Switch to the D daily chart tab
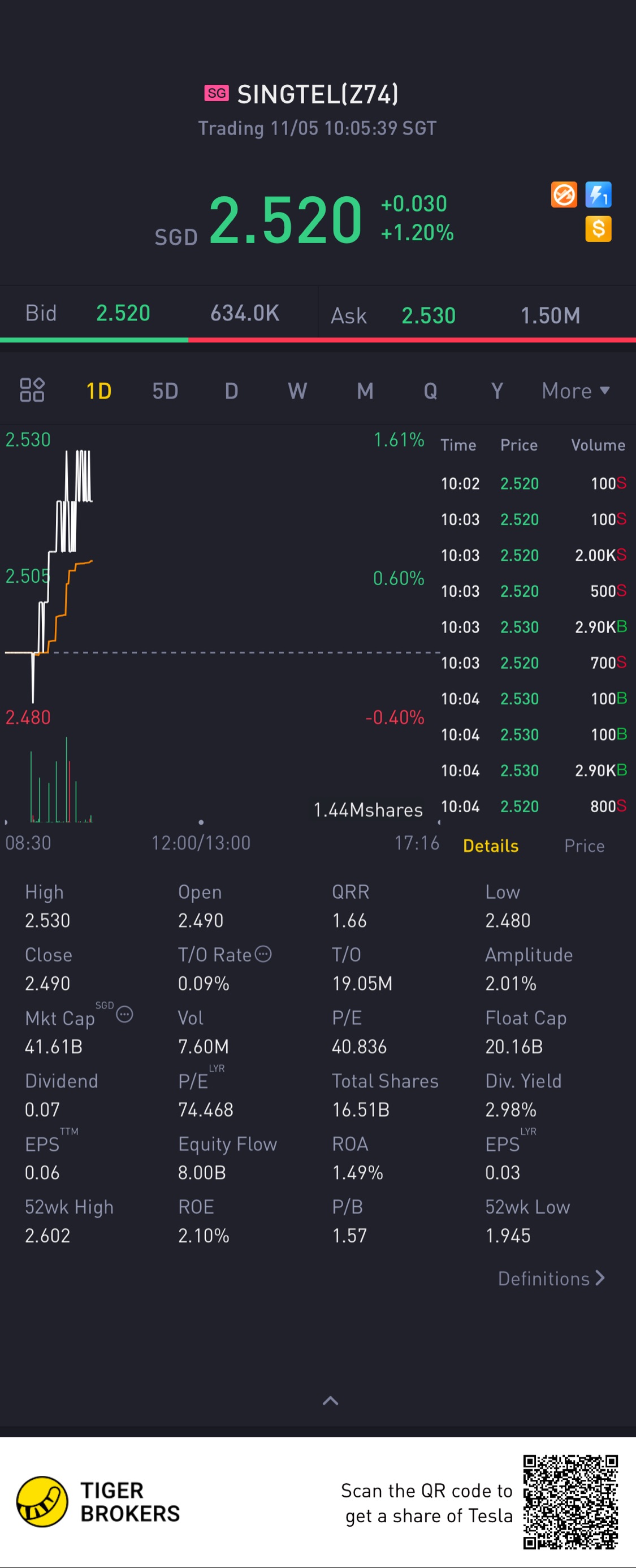 (231, 391)
